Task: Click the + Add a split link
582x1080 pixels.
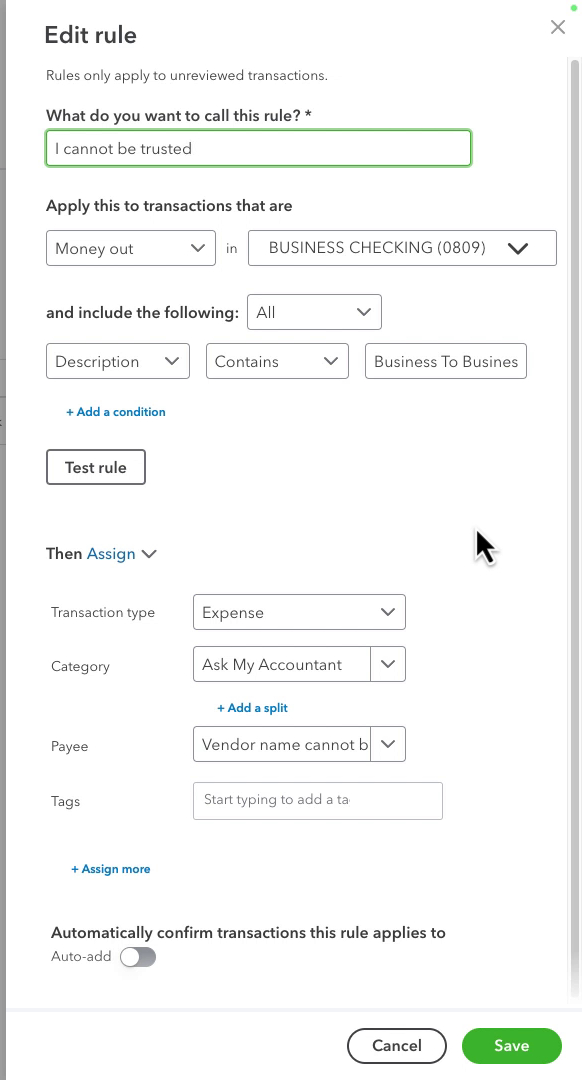Action: [x=252, y=708]
